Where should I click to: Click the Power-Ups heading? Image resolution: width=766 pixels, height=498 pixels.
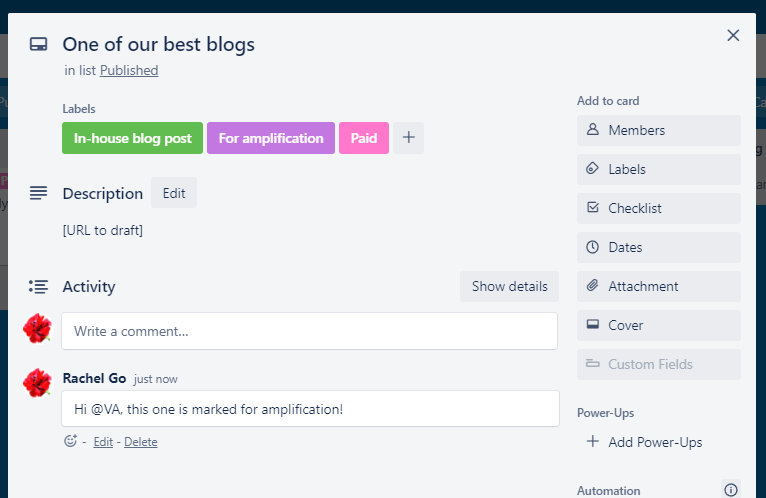tap(605, 413)
